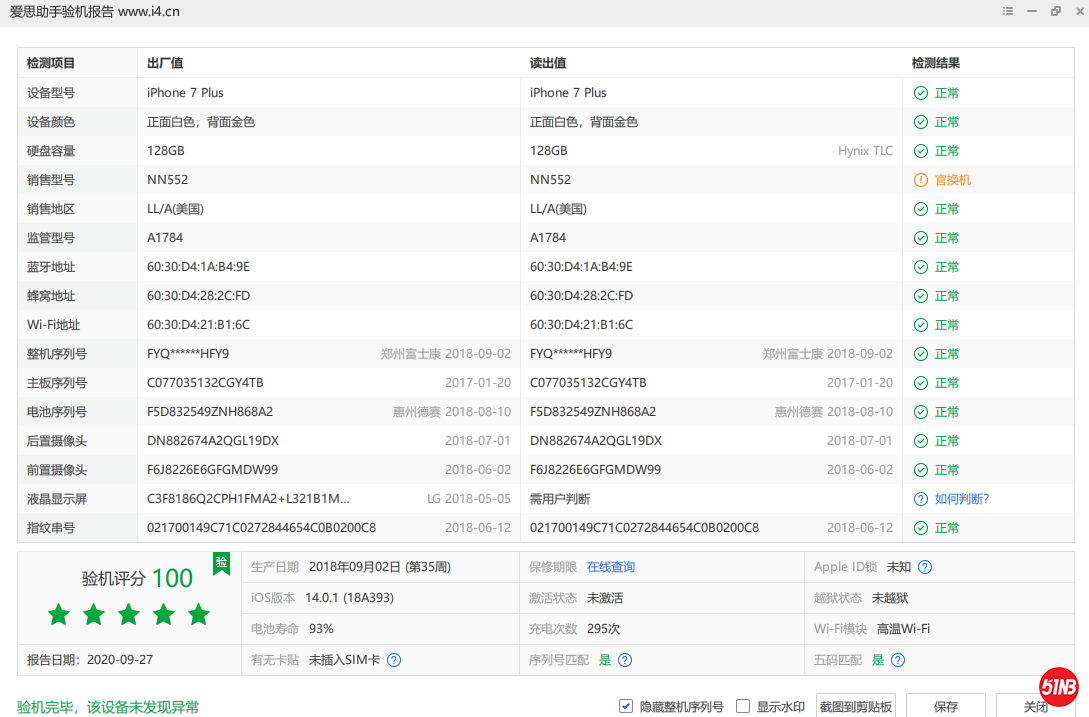1089x717 pixels.
Task: Click help icon beside 序列号匹配 是
Action: tap(625, 660)
